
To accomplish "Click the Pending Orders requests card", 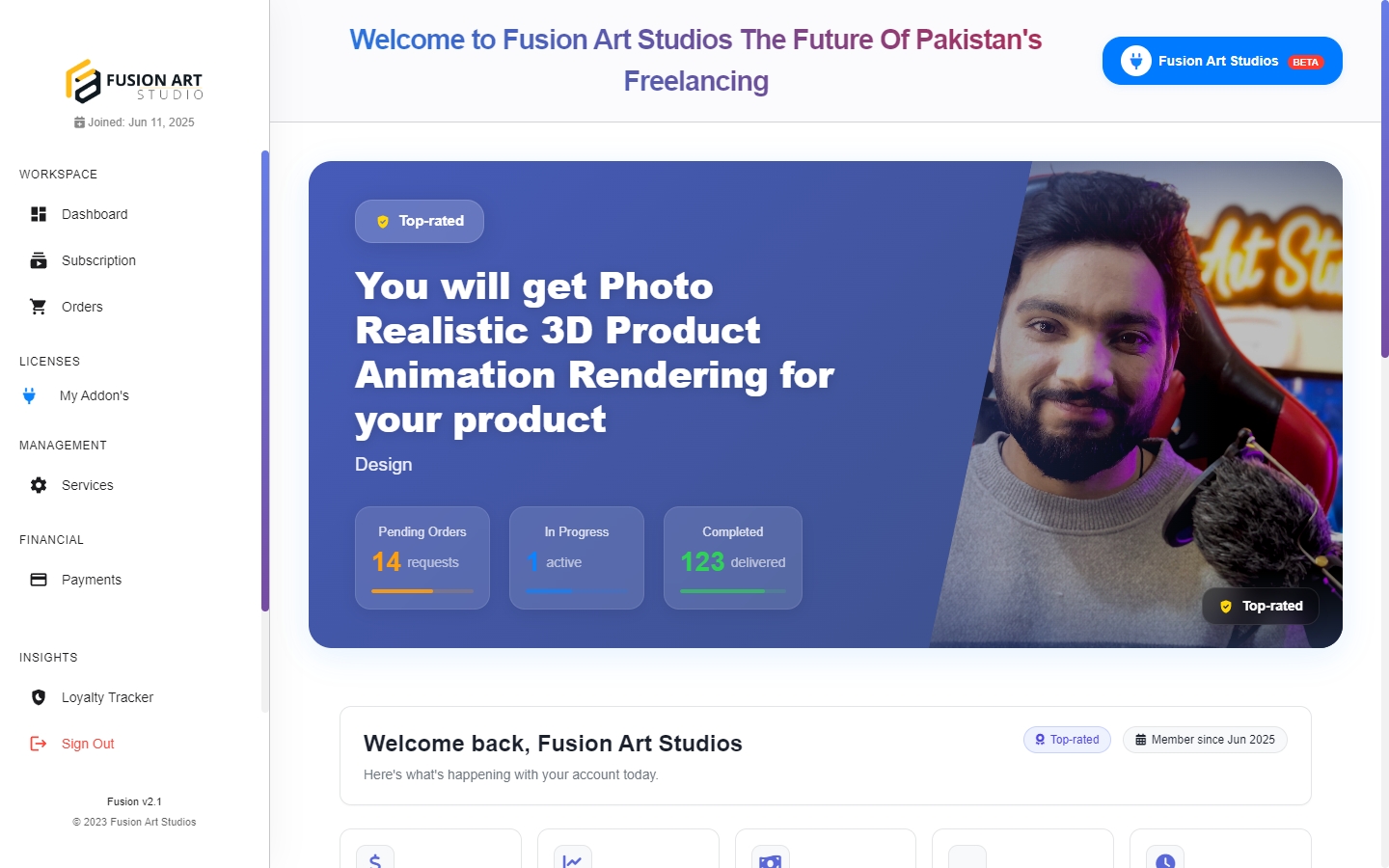I will (x=422, y=557).
